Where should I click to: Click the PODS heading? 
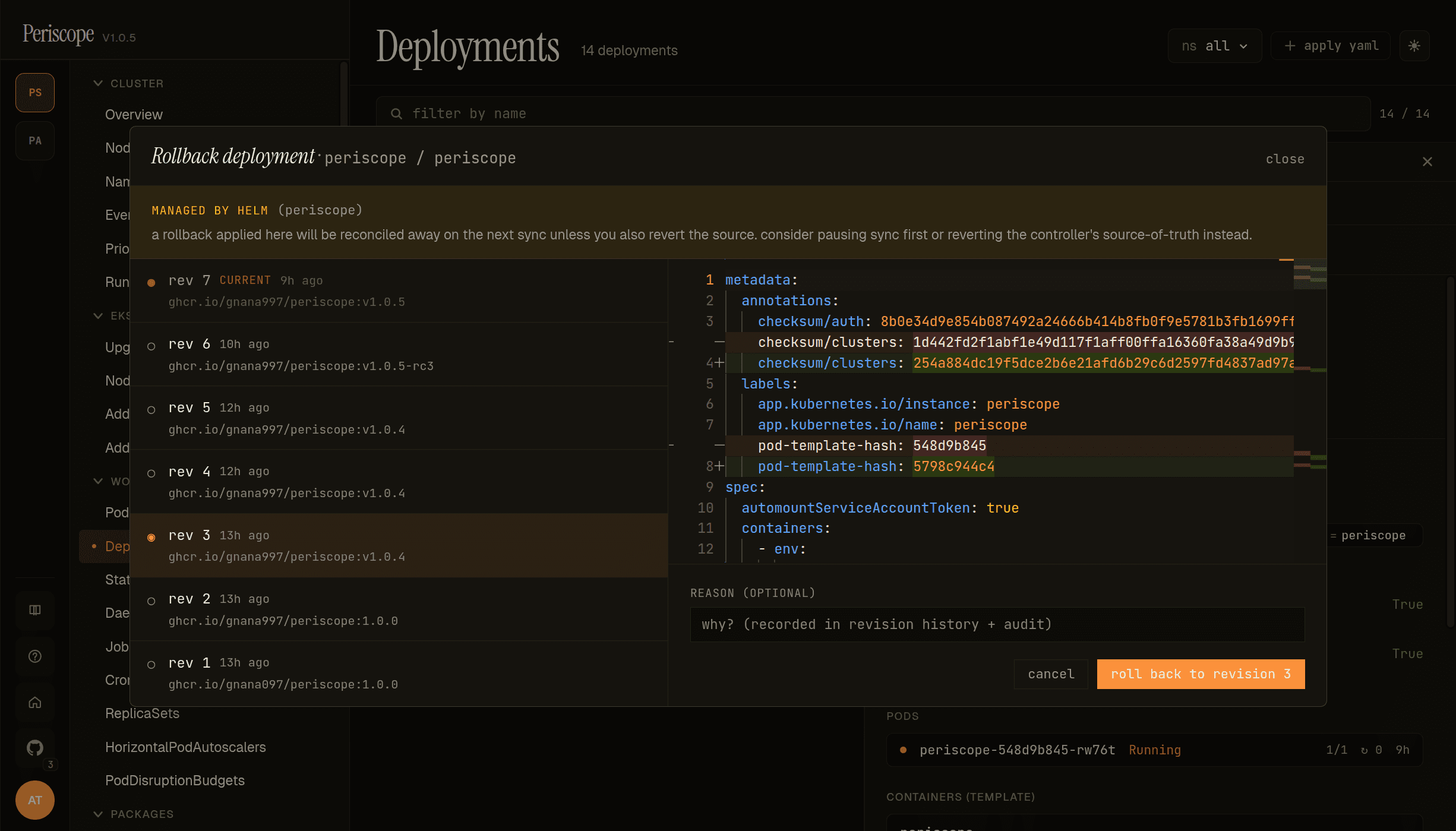point(902,716)
